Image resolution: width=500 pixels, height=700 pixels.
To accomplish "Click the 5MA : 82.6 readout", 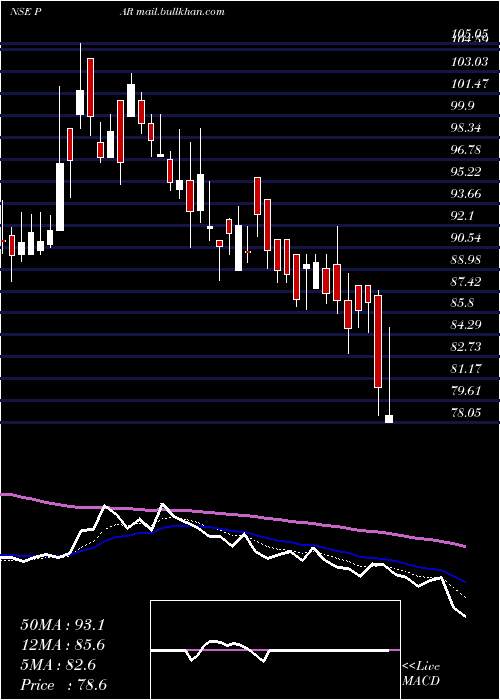I will coord(58,665).
